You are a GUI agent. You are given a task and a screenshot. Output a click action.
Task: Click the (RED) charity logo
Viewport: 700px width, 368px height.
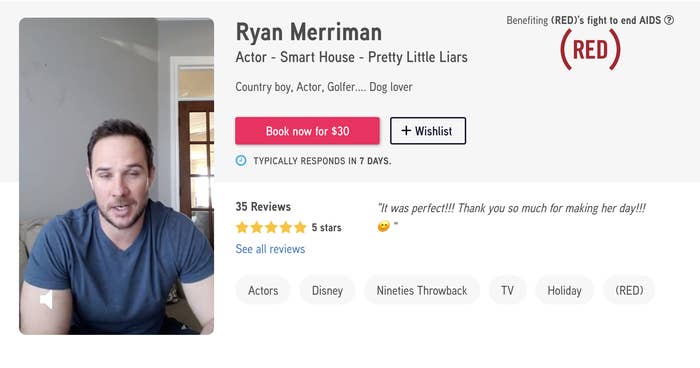pyautogui.click(x=590, y=50)
